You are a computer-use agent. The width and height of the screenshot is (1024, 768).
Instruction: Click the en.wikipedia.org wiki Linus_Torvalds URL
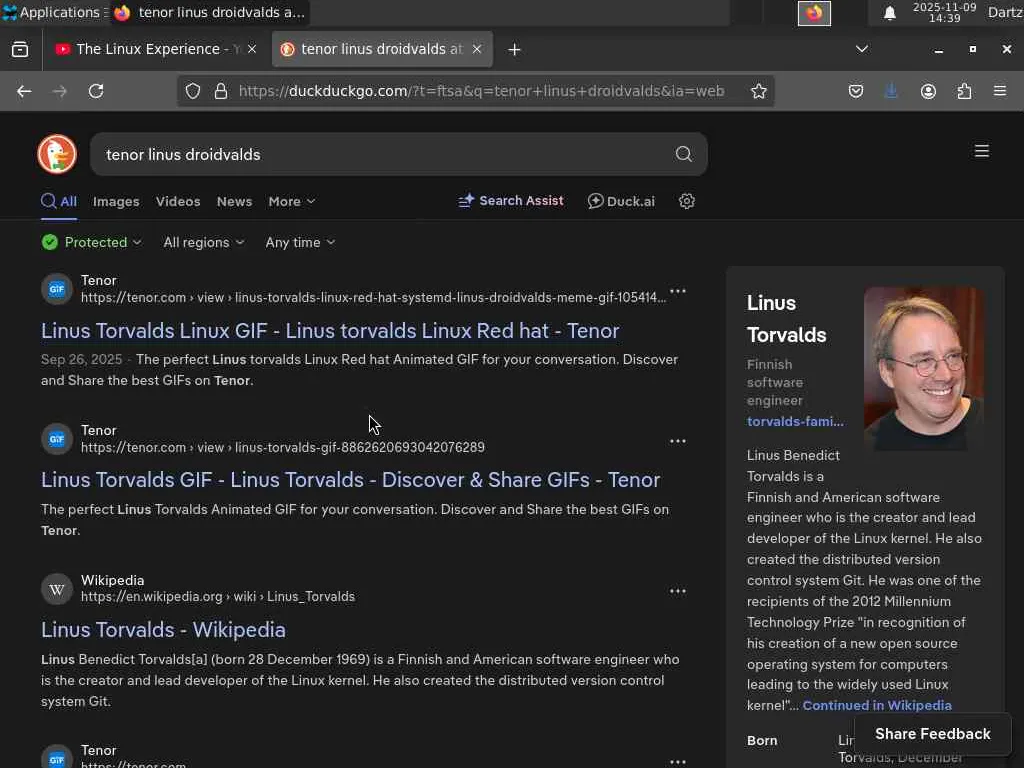pos(217,596)
